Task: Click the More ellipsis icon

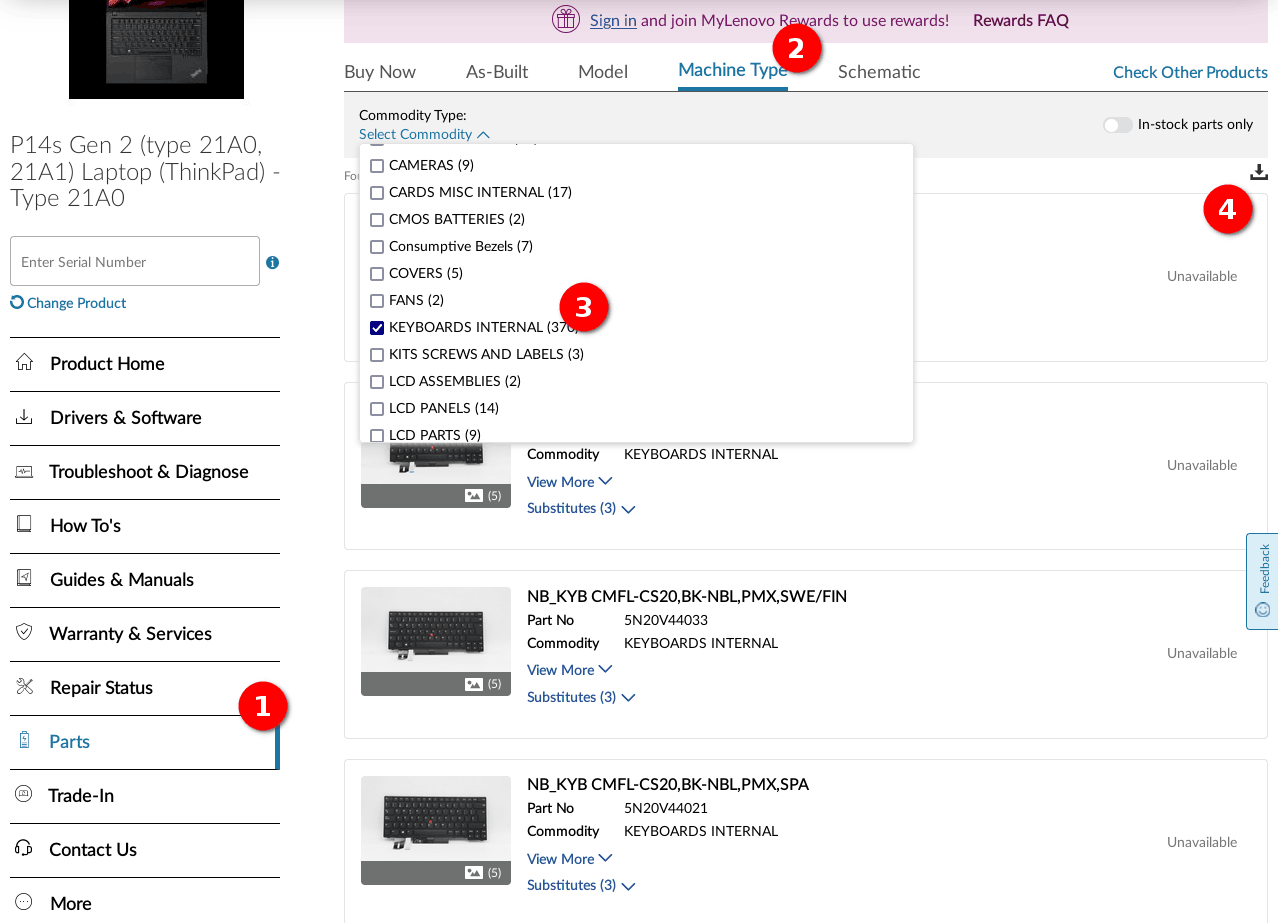Action: [x=24, y=902]
